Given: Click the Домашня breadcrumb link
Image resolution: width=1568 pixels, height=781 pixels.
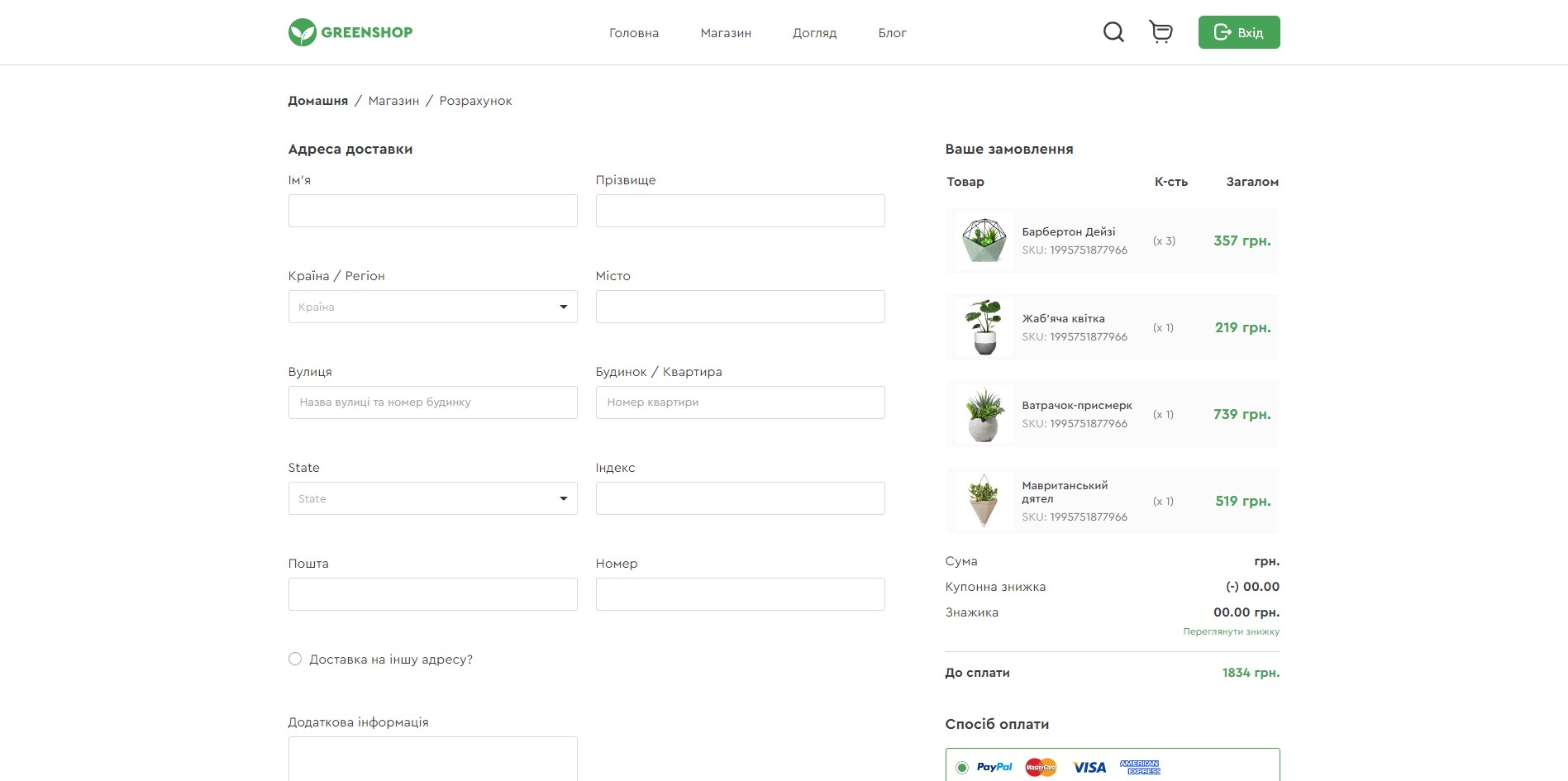Looking at the screenshot, I should (x=318, y=101).
